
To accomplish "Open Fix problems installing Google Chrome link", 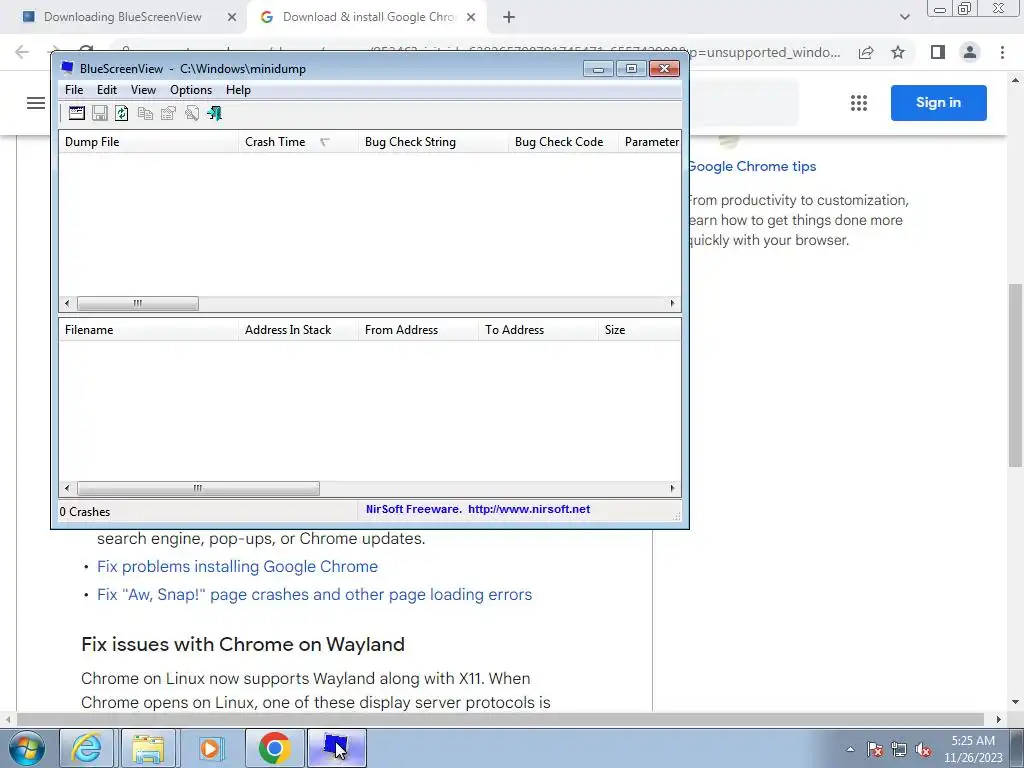I will [x=237, y=566].
